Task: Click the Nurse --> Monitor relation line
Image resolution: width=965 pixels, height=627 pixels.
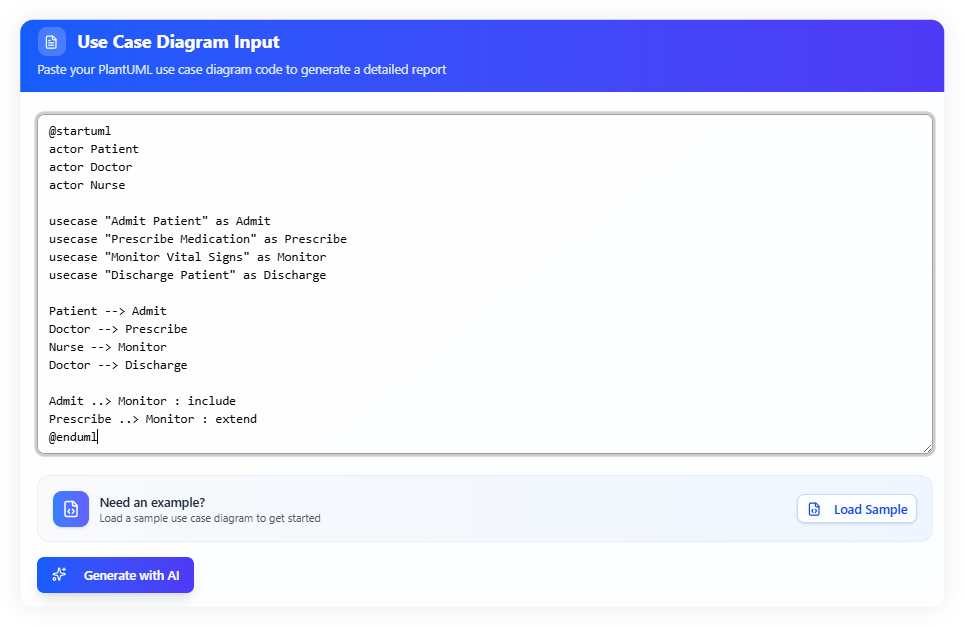Action: tap(108, 347)
